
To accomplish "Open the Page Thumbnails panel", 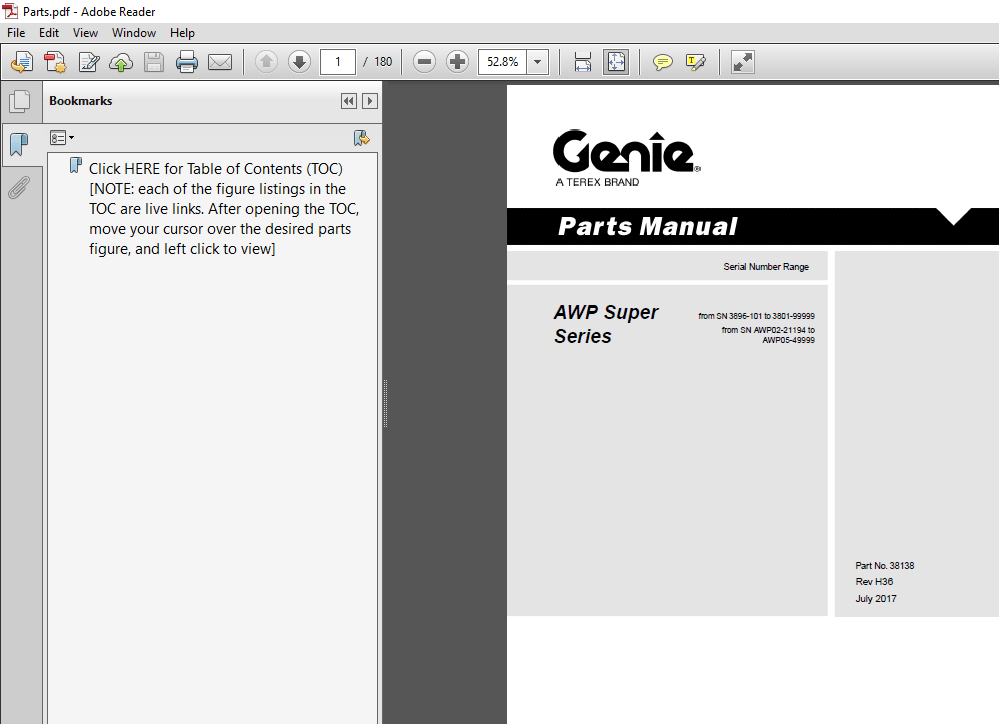I will coord(20,101).
